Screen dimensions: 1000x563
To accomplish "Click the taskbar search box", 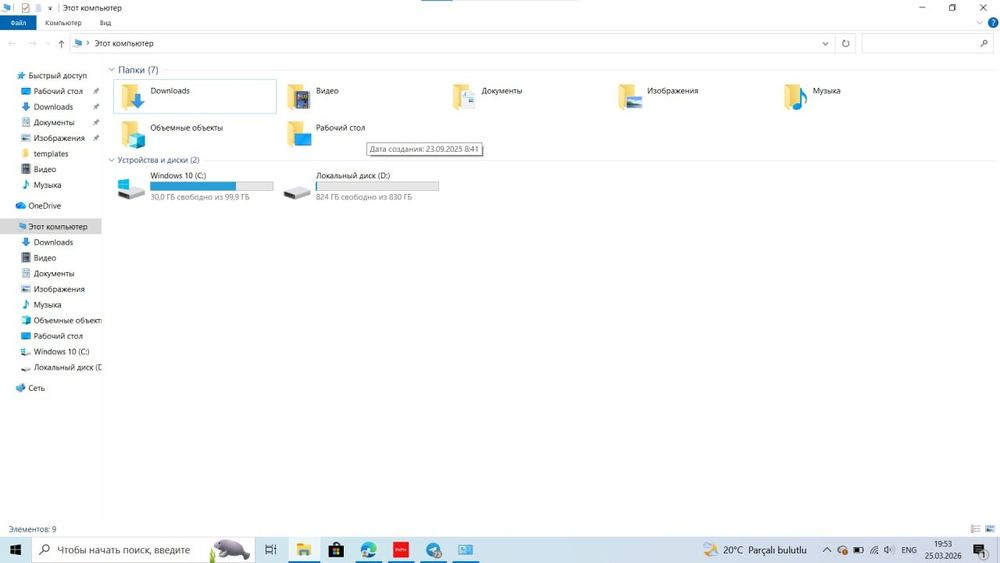I will [x=143, y=550].
